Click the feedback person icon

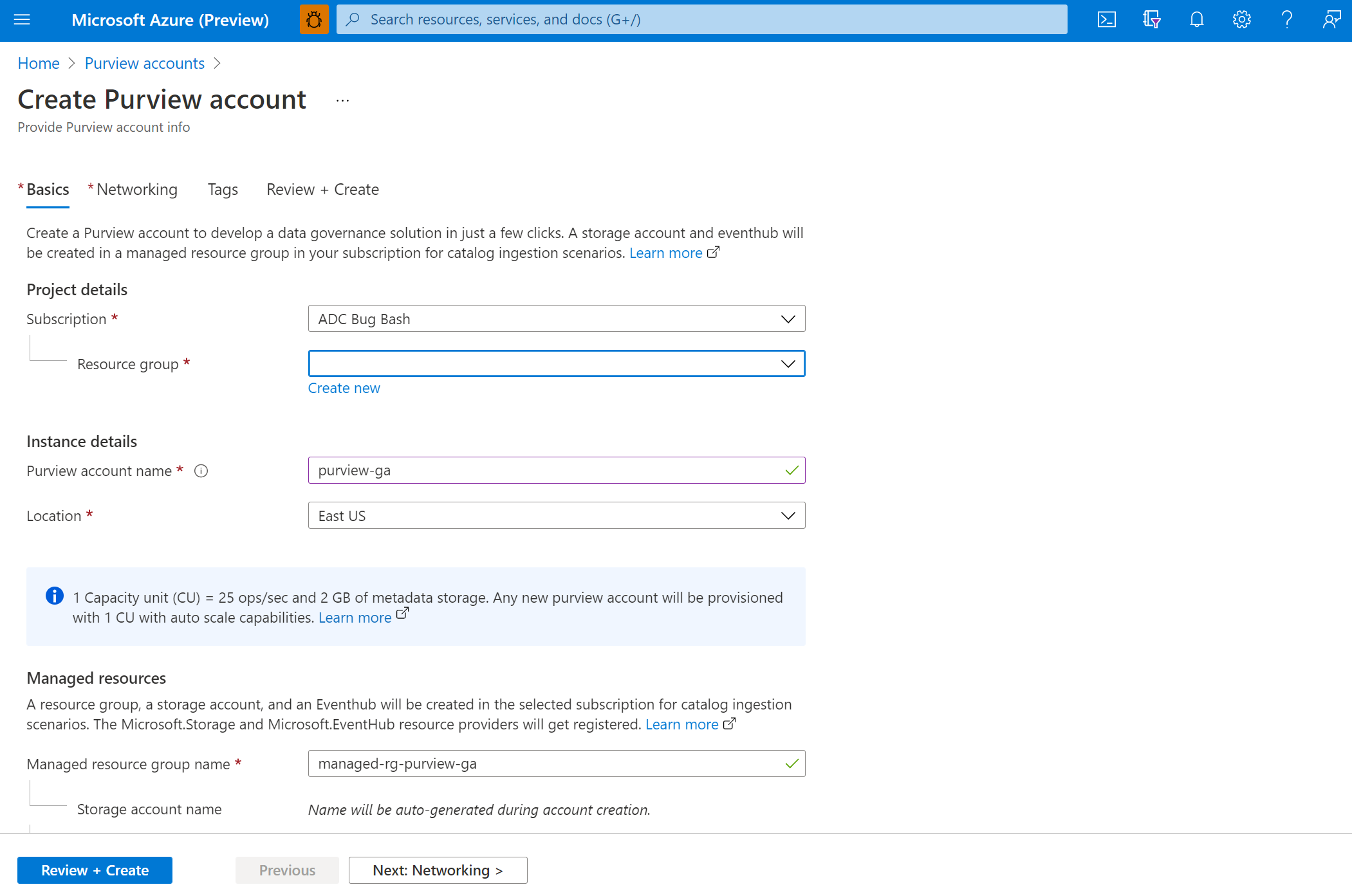pyautogui.click(x=1331, y=19)
